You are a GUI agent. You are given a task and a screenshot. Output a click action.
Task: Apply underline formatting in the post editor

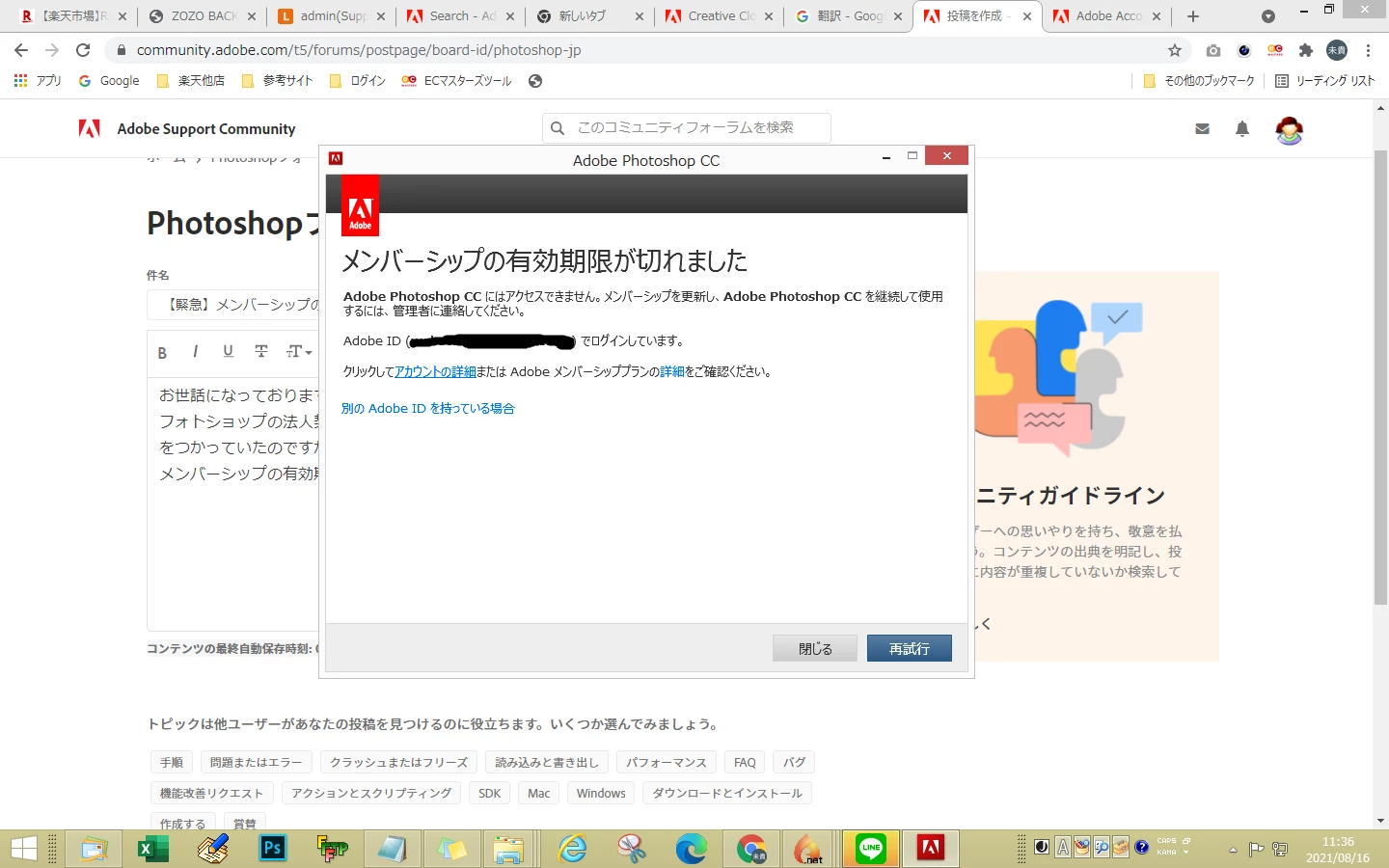(228, 352)
